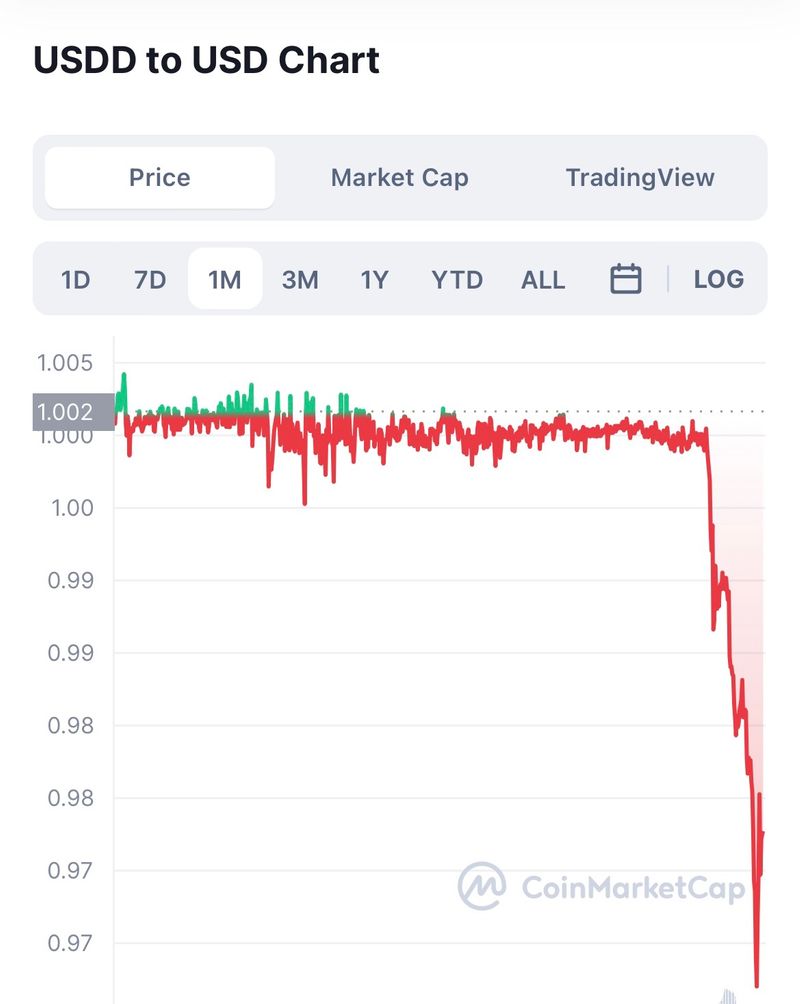Choose the 1M time range

pyautogui.click(x=225, y=279)
